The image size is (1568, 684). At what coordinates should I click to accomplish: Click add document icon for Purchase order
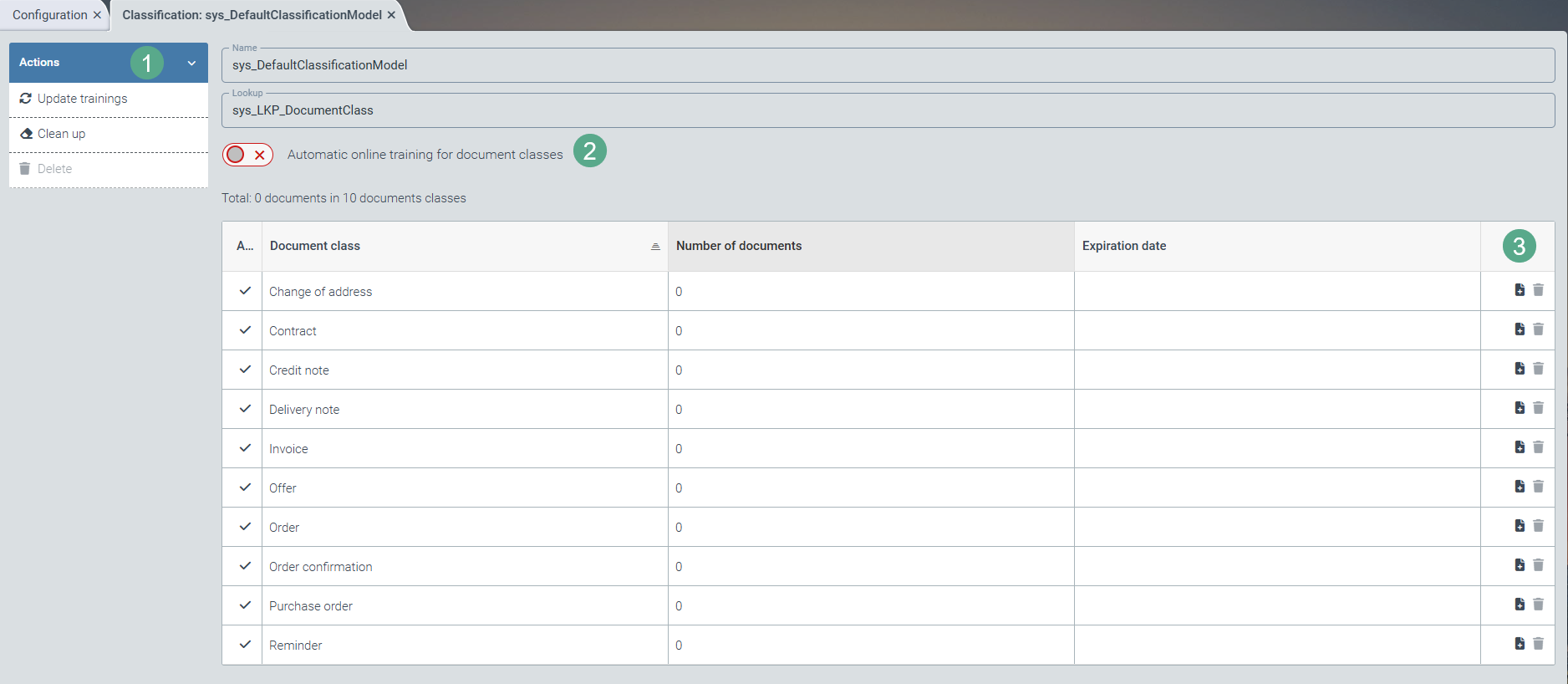(1520, 605)
